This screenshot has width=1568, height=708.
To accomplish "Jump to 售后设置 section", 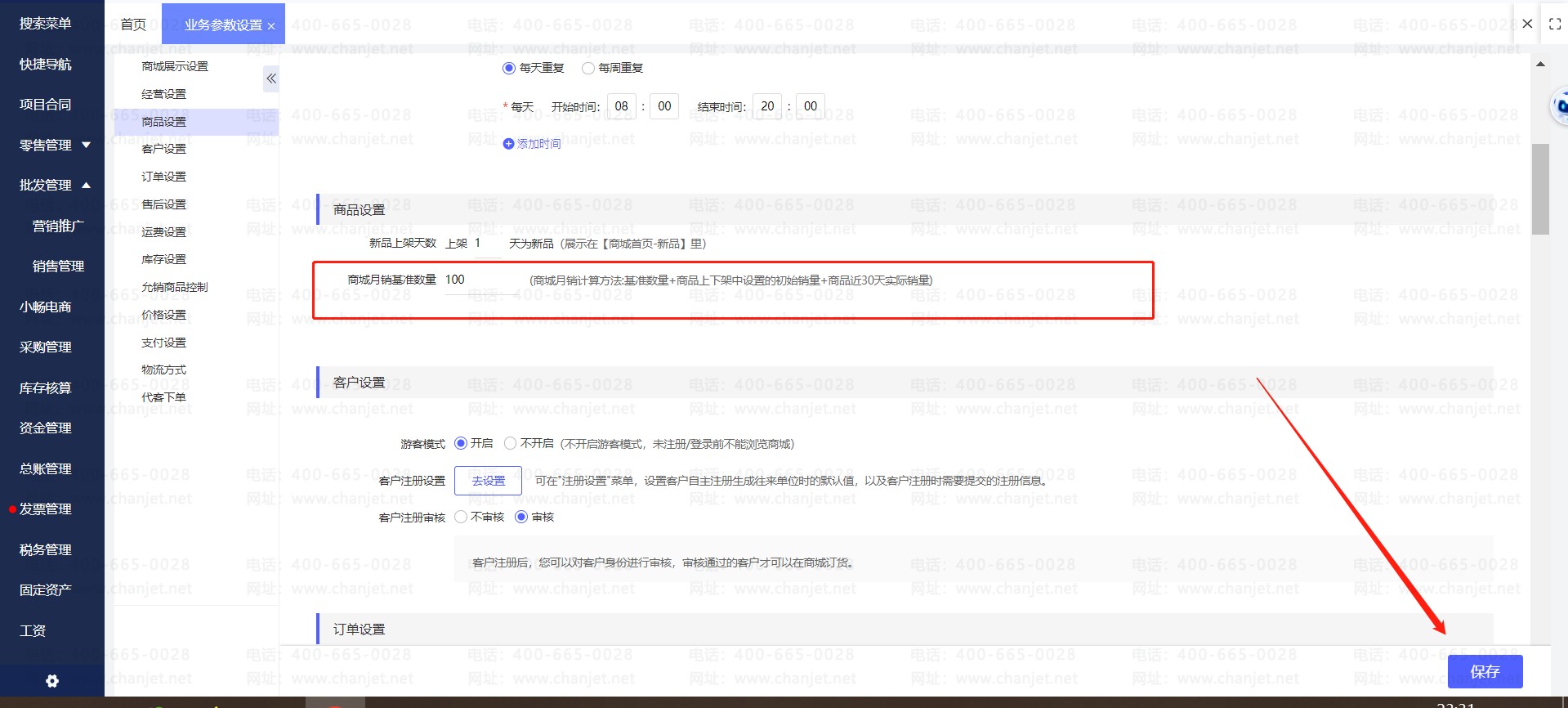I will (x=163, y=204).
